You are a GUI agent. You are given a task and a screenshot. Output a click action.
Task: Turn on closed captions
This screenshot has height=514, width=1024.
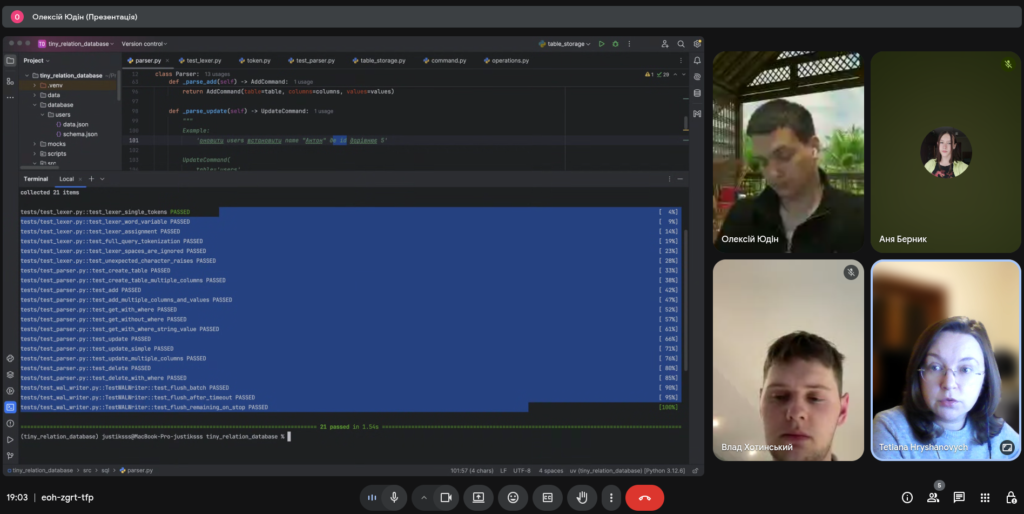(x=547, y=497)
